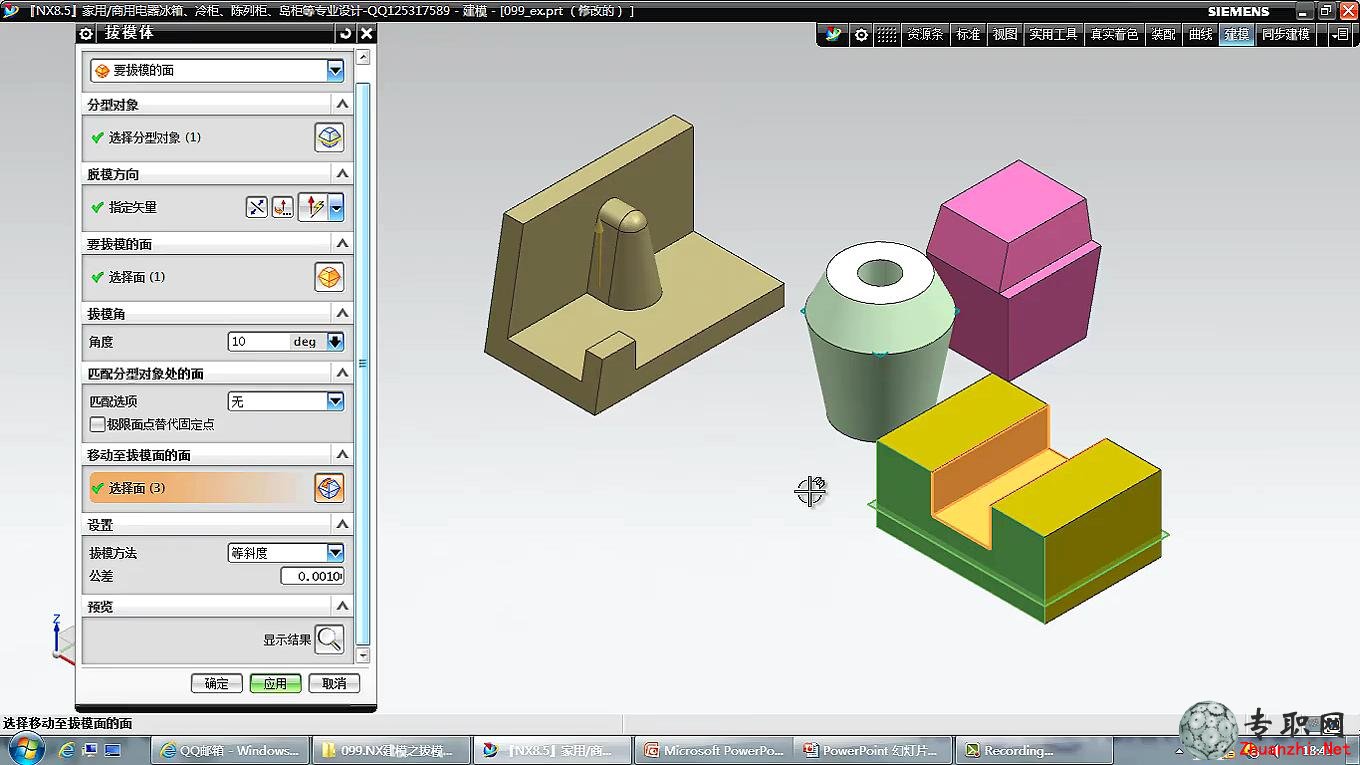Collapse the 脱模方向 section

point(342,174)
